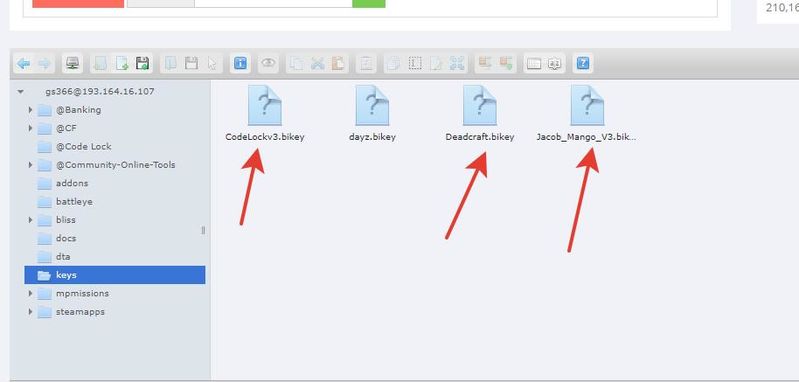Open the blue get info icon
The height and width of the screenshot is (382, 799).
[x=240, y=64]
